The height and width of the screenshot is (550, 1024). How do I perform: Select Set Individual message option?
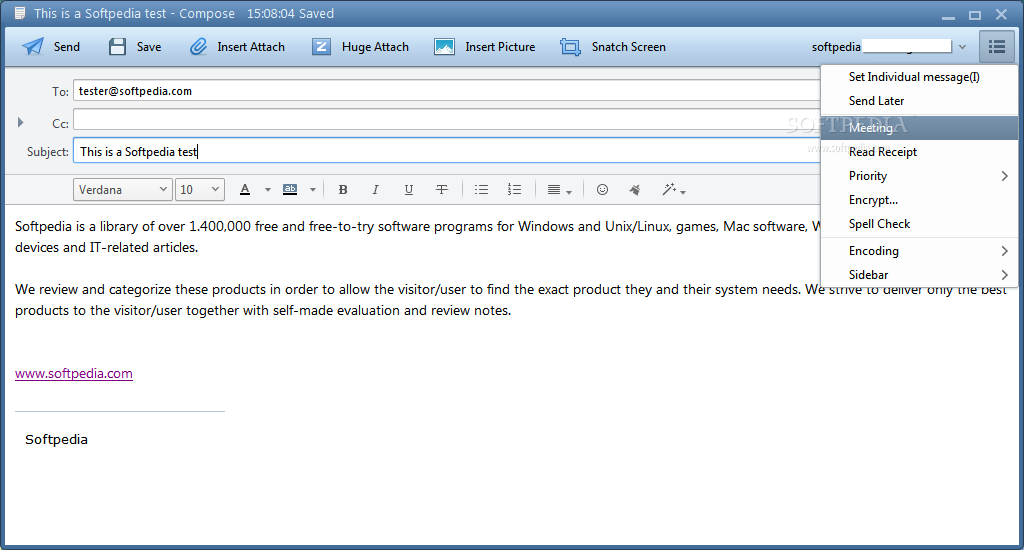coord(919,77)
